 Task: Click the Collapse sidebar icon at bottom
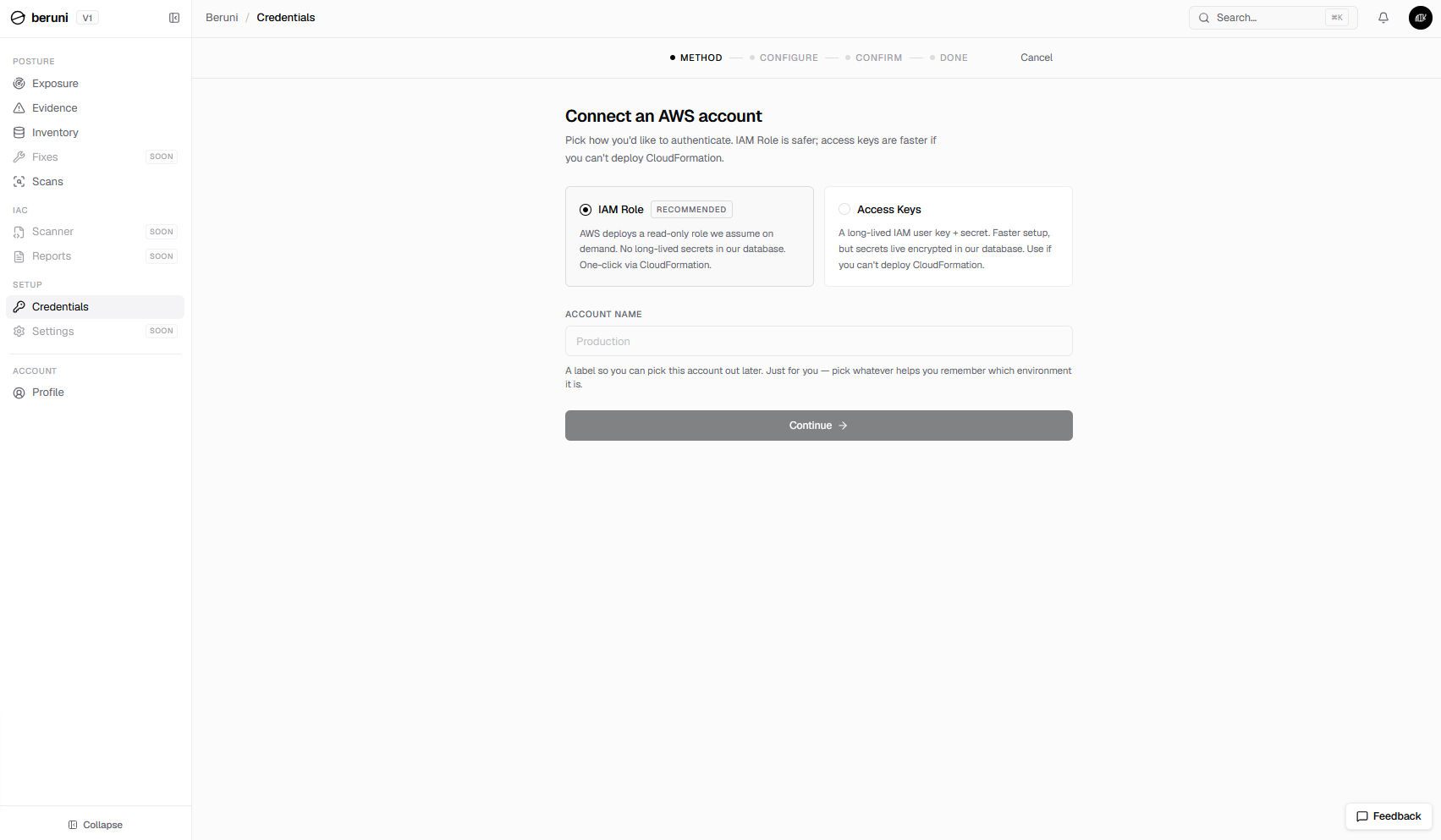[73, 825]
